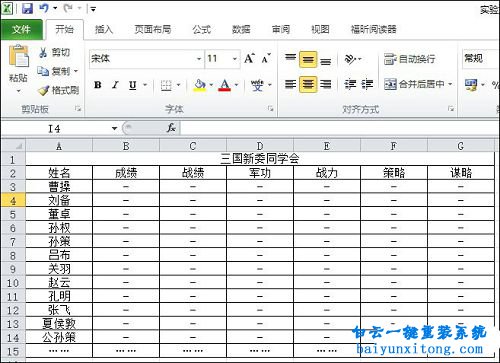Viewport: 500px width, 363px height.
Task: Click the Decrease Indent icon
Action: coord(350,84)
